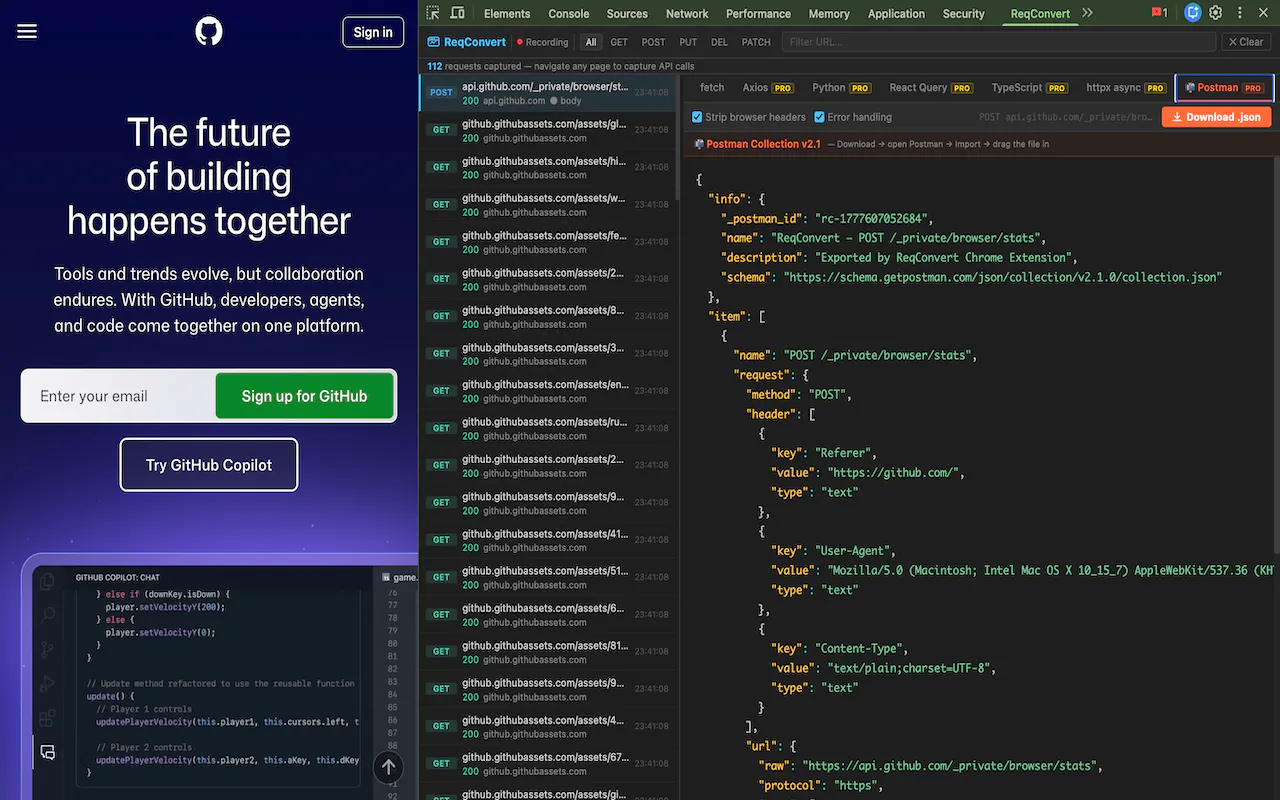Click the scroll-to-top arrow on the GitHub page
The width and height of the screenshot is (1280, 800).
(x=389, y=767)
